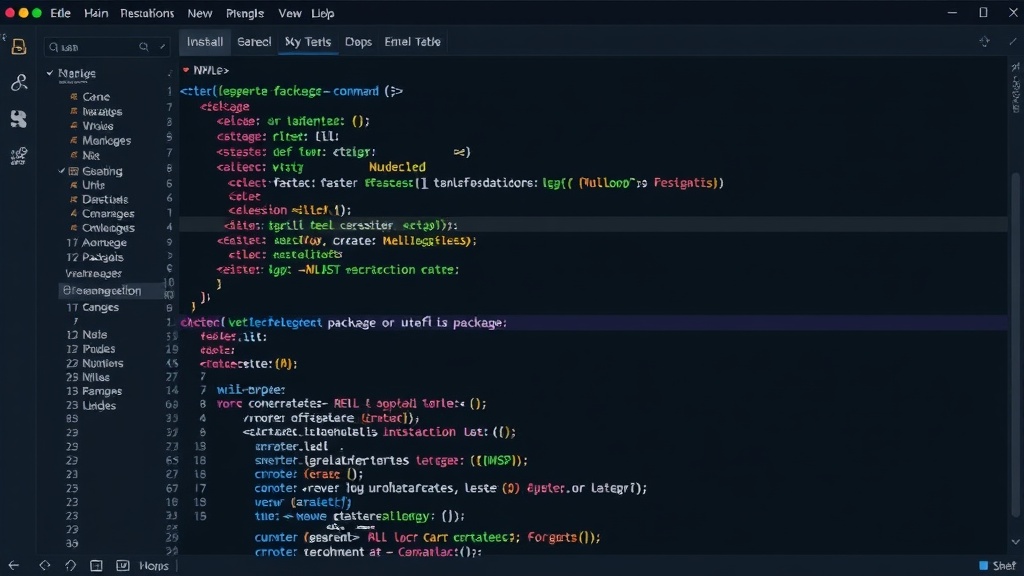Open the Vew menu
Viewport: 1024px width, 576px height.
(290, 13)
